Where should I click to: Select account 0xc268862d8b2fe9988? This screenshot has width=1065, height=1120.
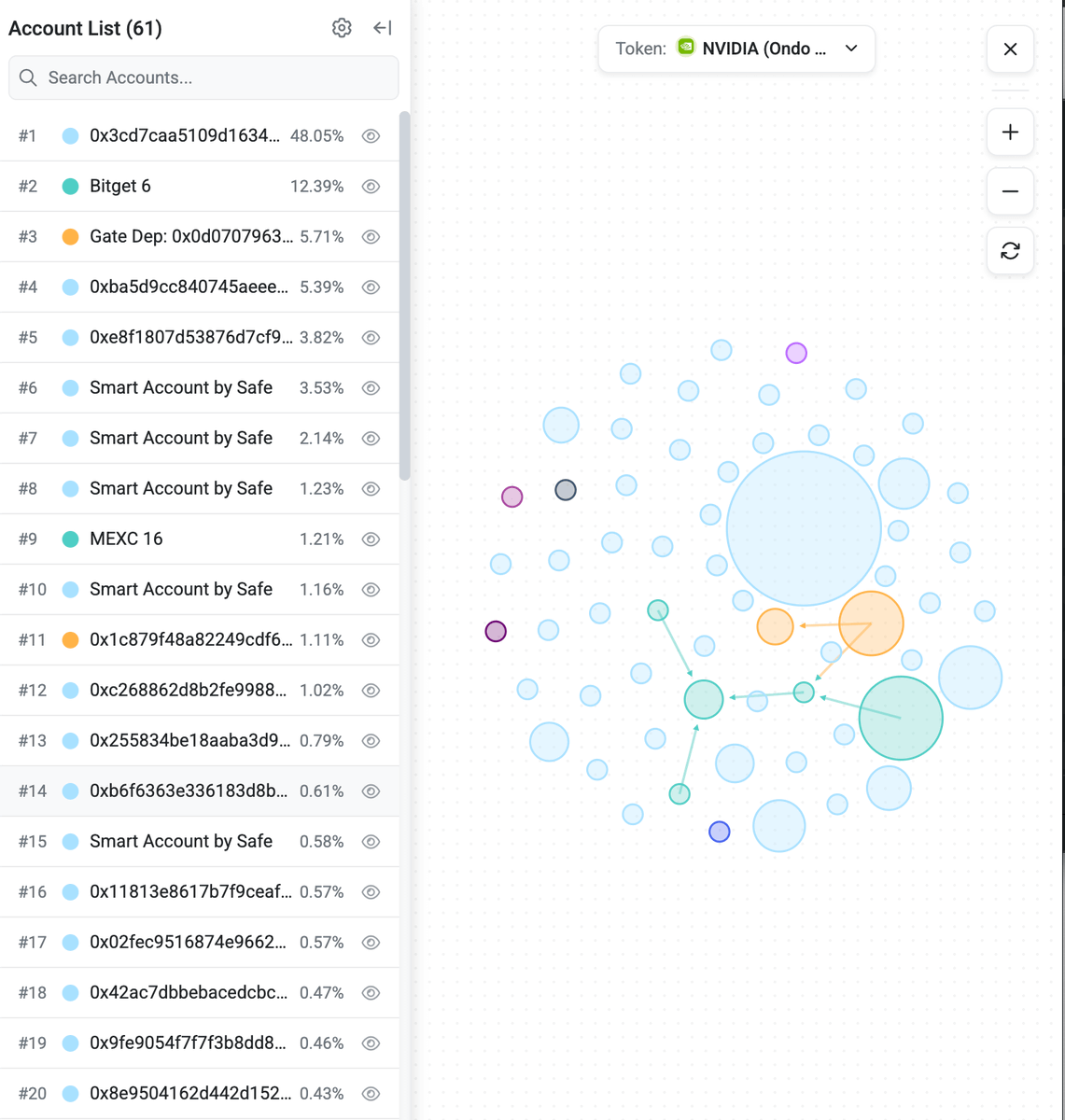pyautogui.click(x=200, y=691)
